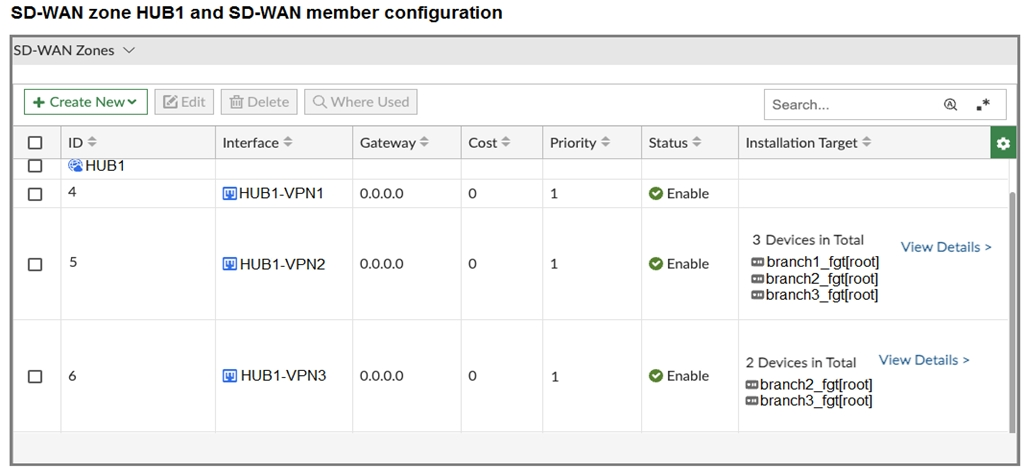The height and width of the screenshot is (474, 1026).
Task: Click the HUB1-VPN3 interface icon
Action: click(x=230, y=376)
